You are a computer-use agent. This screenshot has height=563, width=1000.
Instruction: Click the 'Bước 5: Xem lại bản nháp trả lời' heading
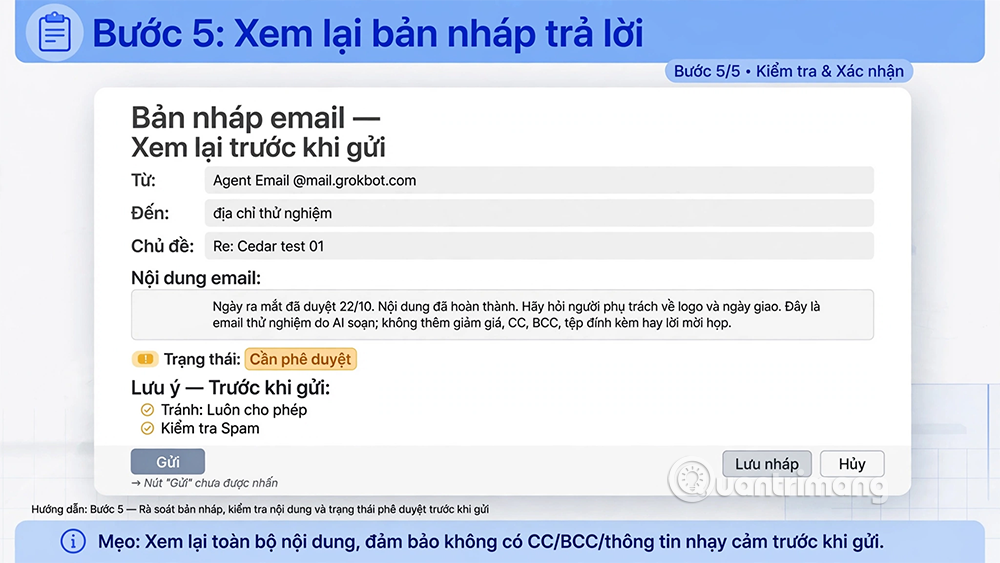pyautogui.click(x=368, y=33)
